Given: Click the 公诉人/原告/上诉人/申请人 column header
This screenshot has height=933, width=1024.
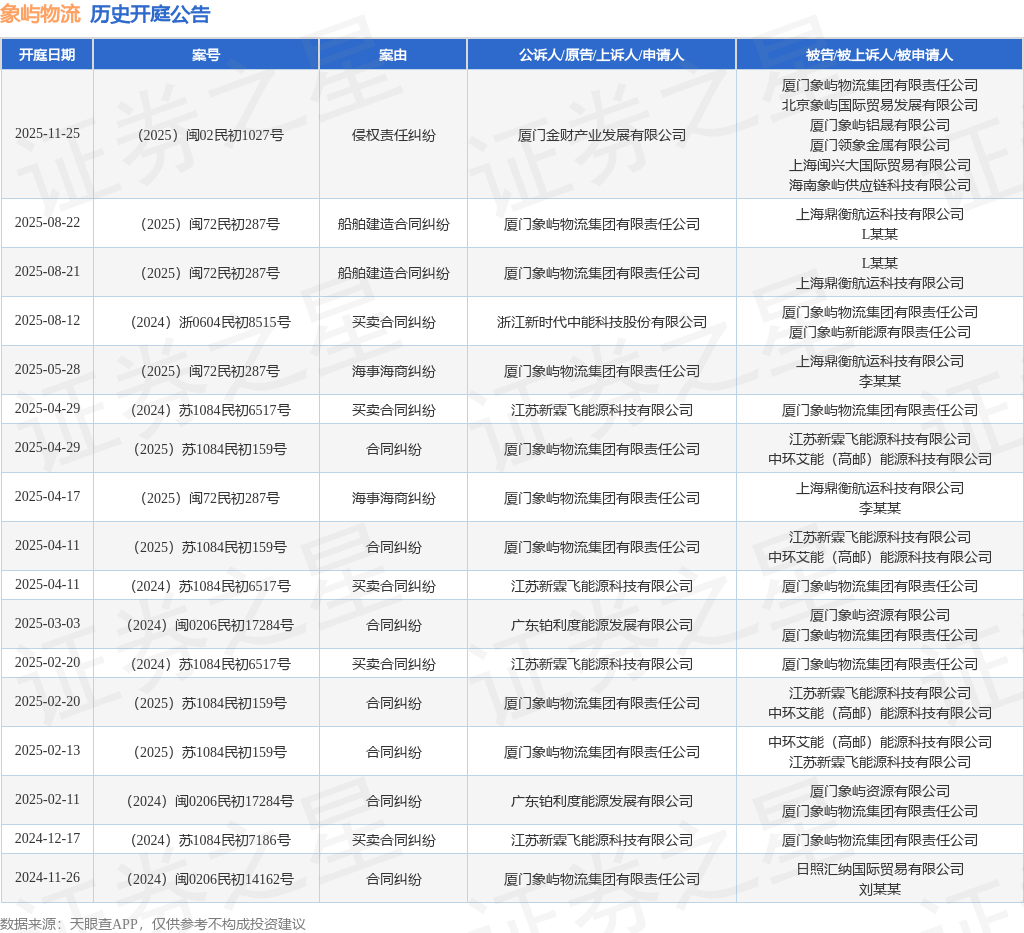Looking at the screenshot, I should tap(601, 55).
